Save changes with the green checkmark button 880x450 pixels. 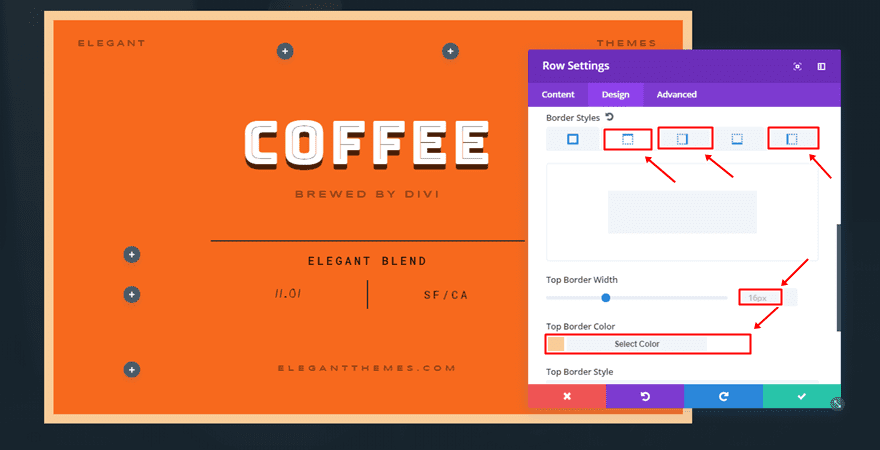tap(801, 396)
